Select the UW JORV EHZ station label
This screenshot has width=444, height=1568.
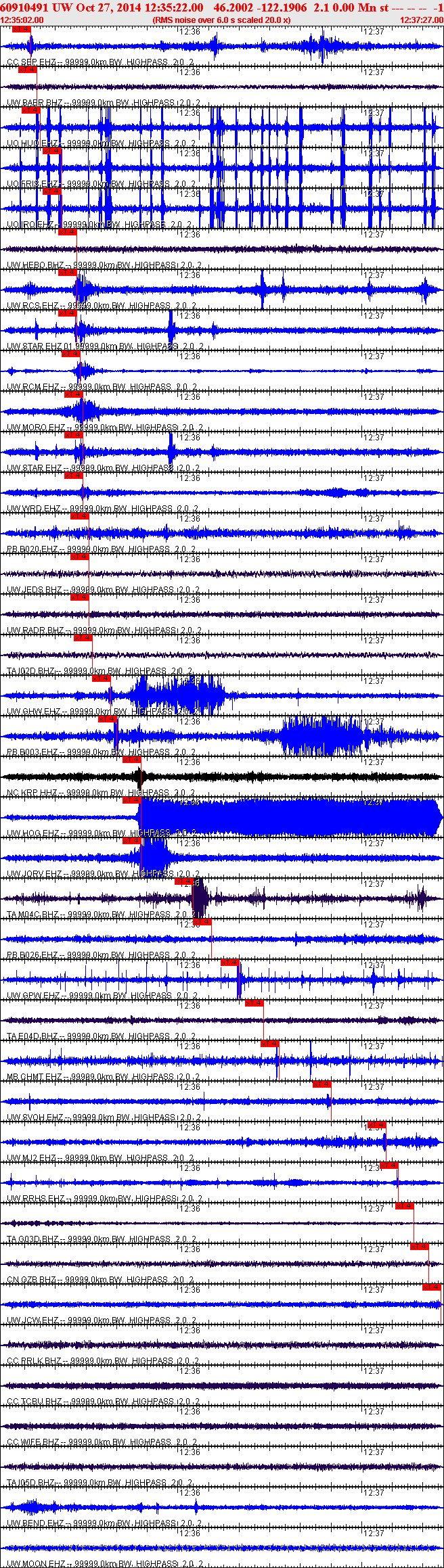coord(35,874)
